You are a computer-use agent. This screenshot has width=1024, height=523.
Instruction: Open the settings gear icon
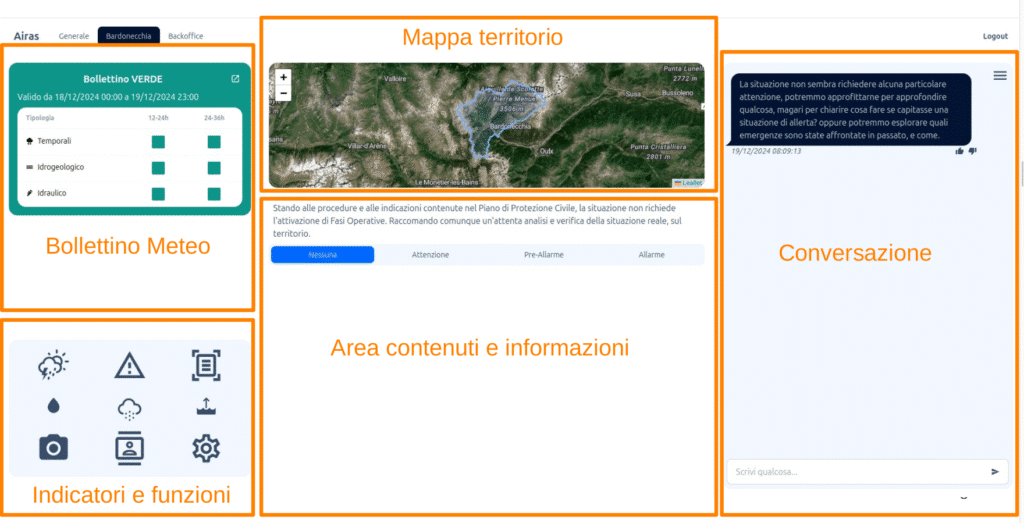point(206,448)
